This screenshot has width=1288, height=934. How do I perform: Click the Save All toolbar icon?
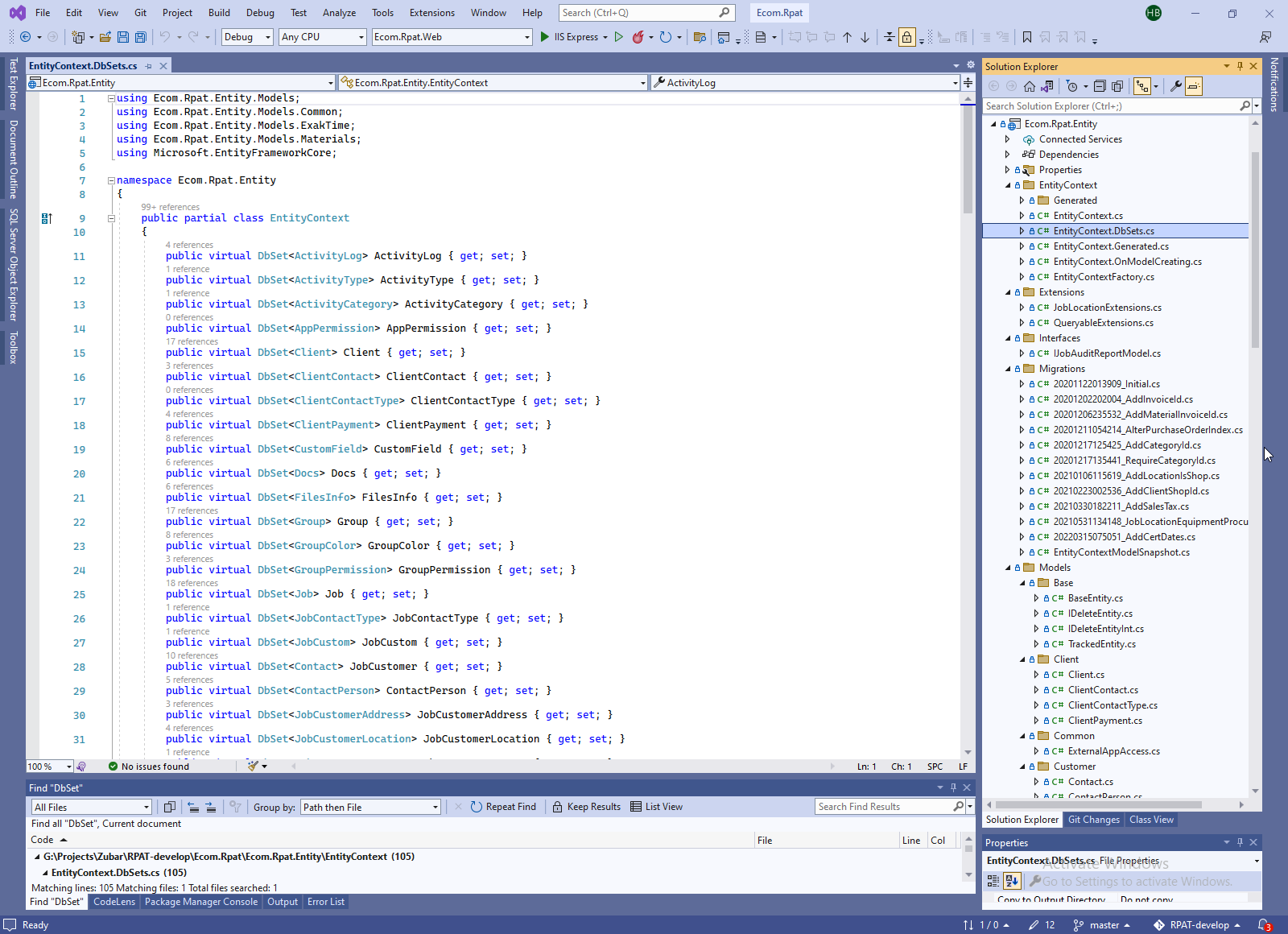pos(141,37)
